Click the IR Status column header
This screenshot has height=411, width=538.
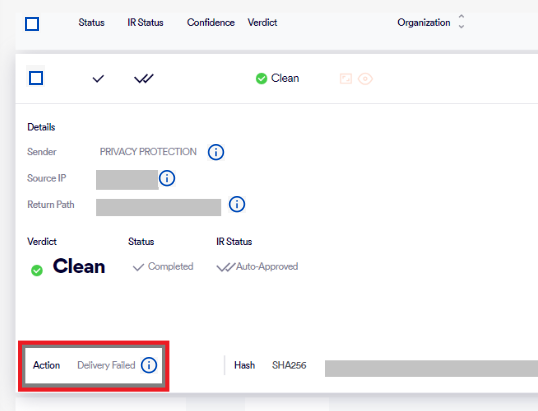[145, 23]
